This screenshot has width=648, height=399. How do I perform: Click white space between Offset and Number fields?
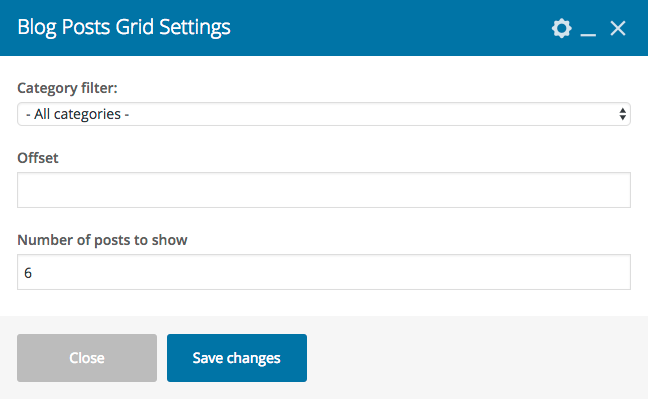pyautogui.click(x=324, y=221)
